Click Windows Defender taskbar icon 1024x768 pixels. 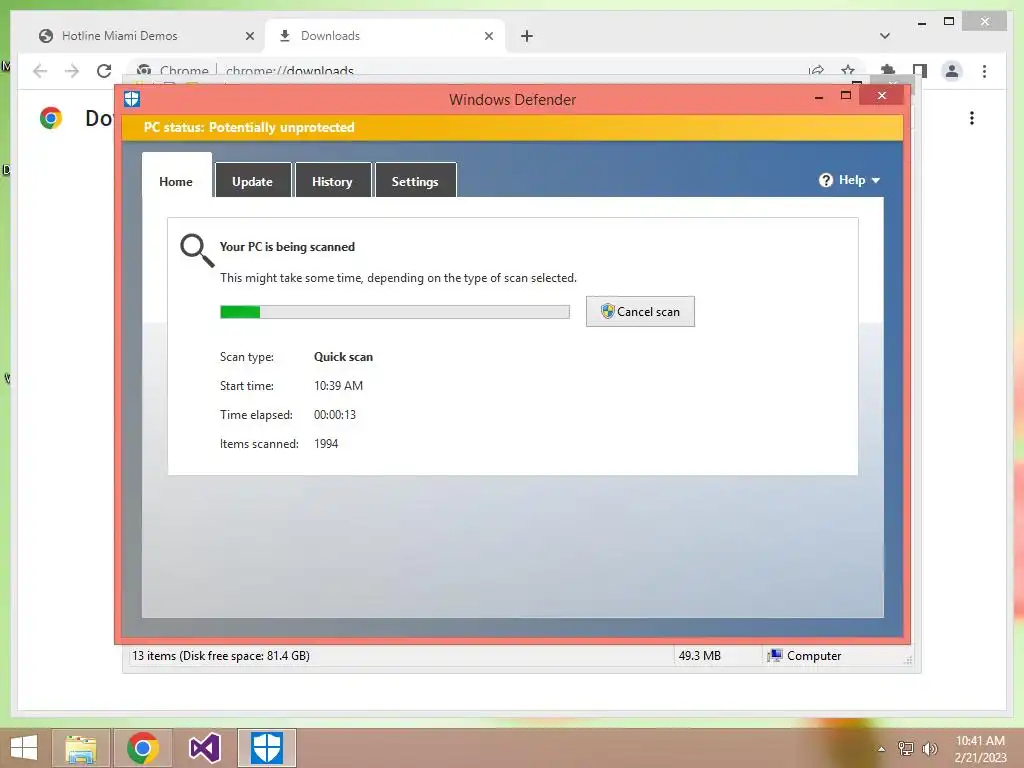(266, 748)
